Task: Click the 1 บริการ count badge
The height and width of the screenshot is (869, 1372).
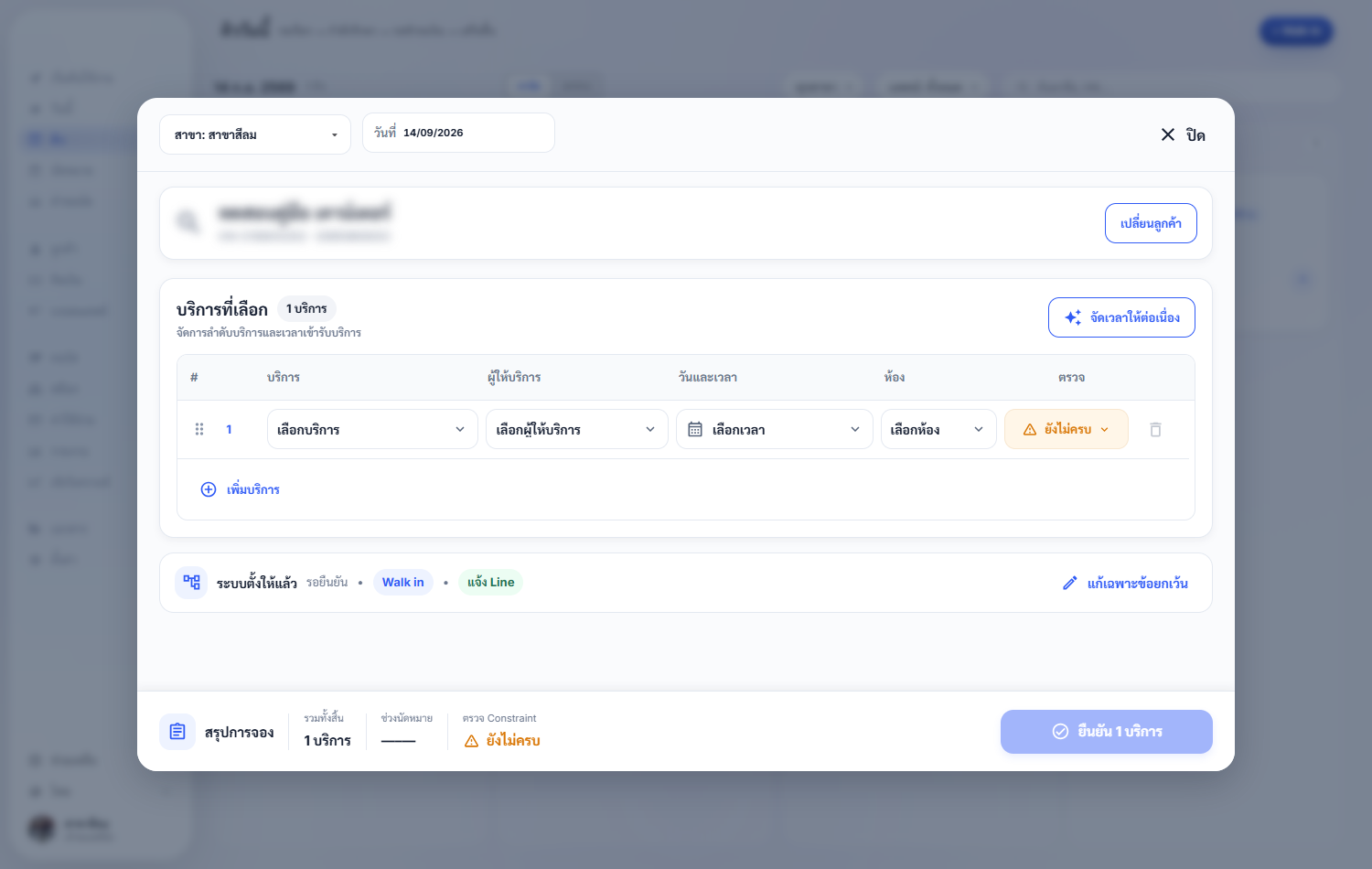Action: click(x=306, y=308)
